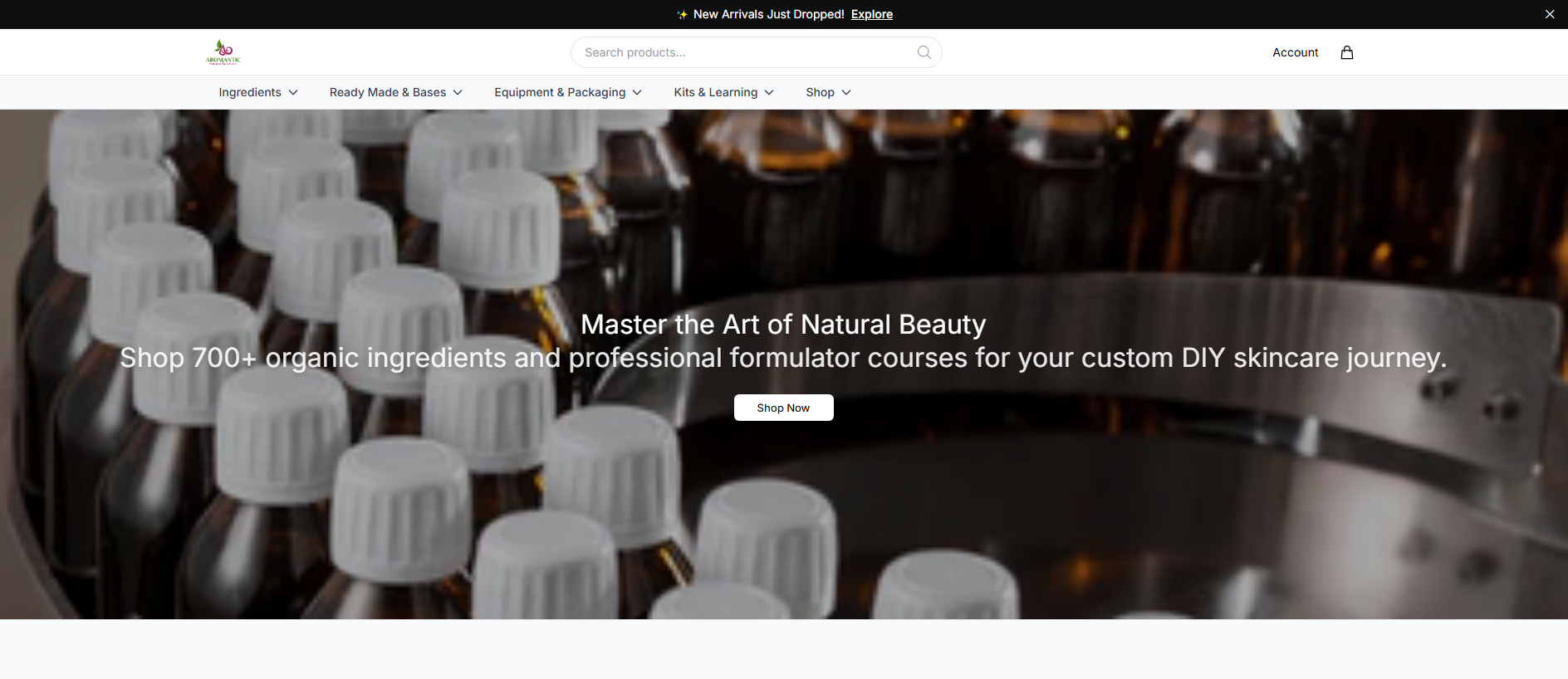Click the 'Master the Art of Natural Beauty' heading
Image resolution: width=1568 pixels, height=679 pixels.
783,324
